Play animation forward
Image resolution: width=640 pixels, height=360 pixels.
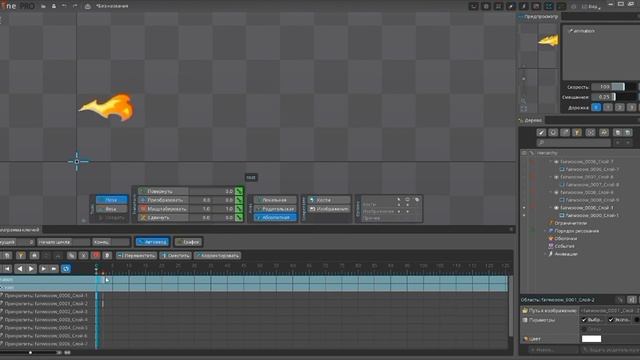31,269
